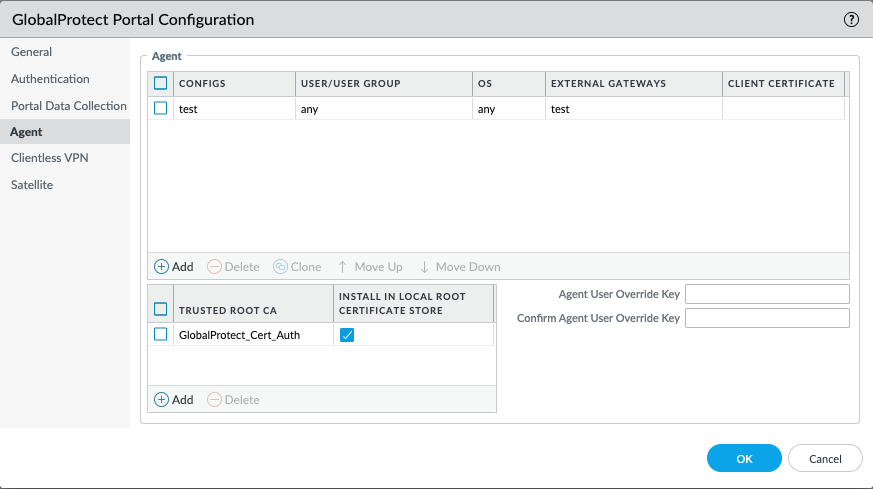The width and height of the screenshot is (873, 489).
Task: Click the TRUSTED ROOT CA column header
Action: (253, 304)
